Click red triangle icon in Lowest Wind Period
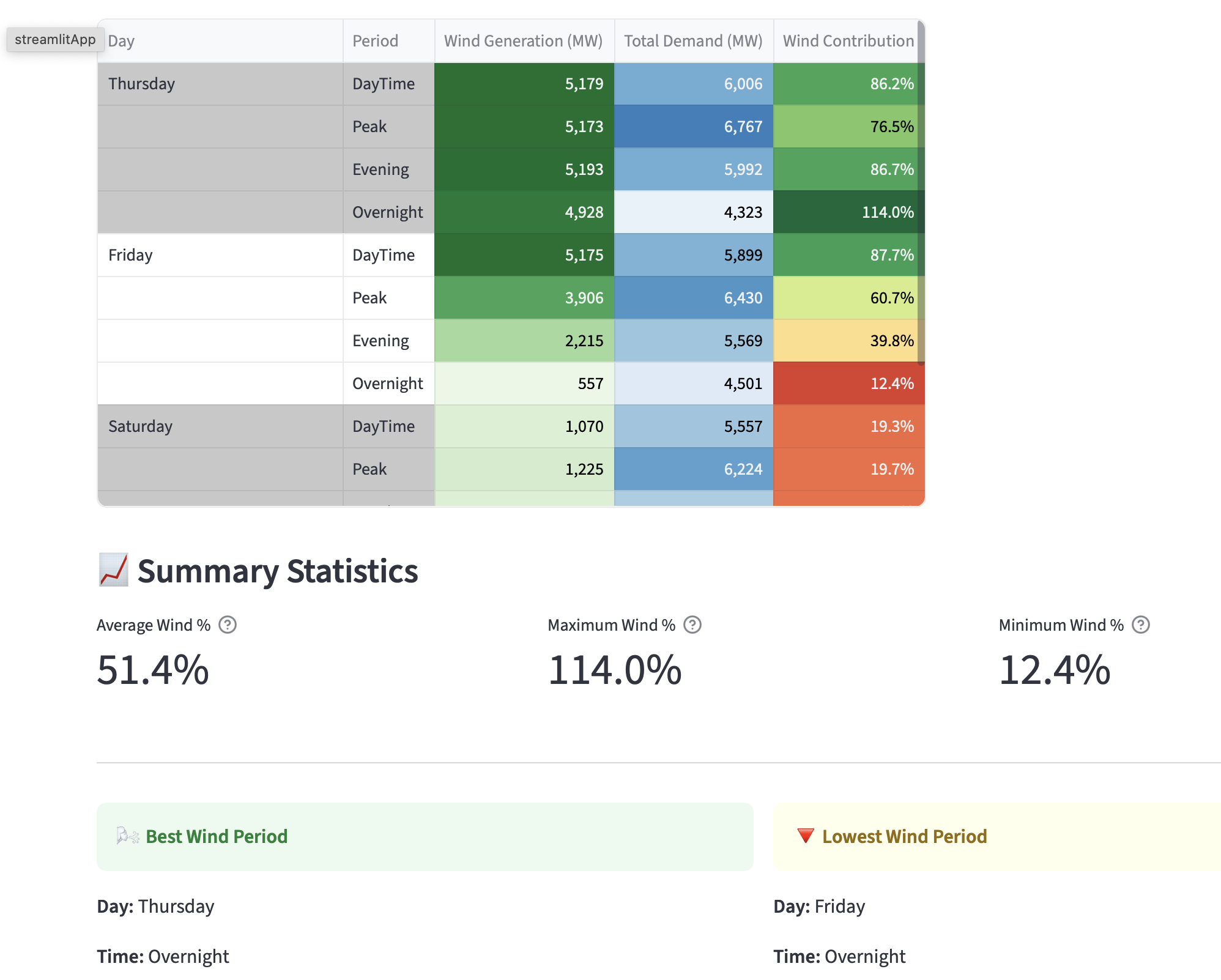This screenshot has height=980, width=1221. pos(806,836)
